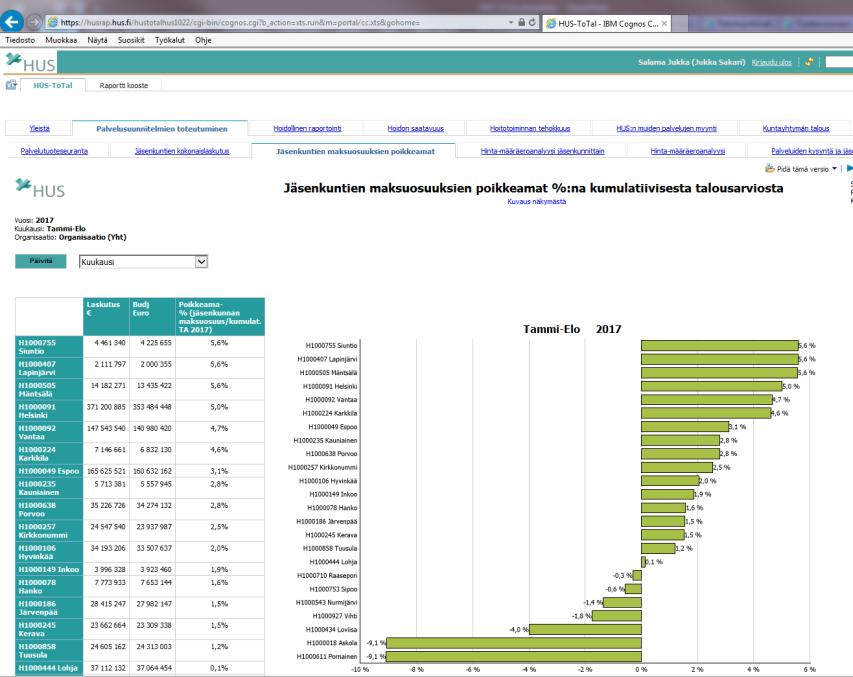Click the Helsinki 5,0 % chart bar
The width and height of the screenshot is (853, 677).
pyautogui.click(x=712, y=386)
